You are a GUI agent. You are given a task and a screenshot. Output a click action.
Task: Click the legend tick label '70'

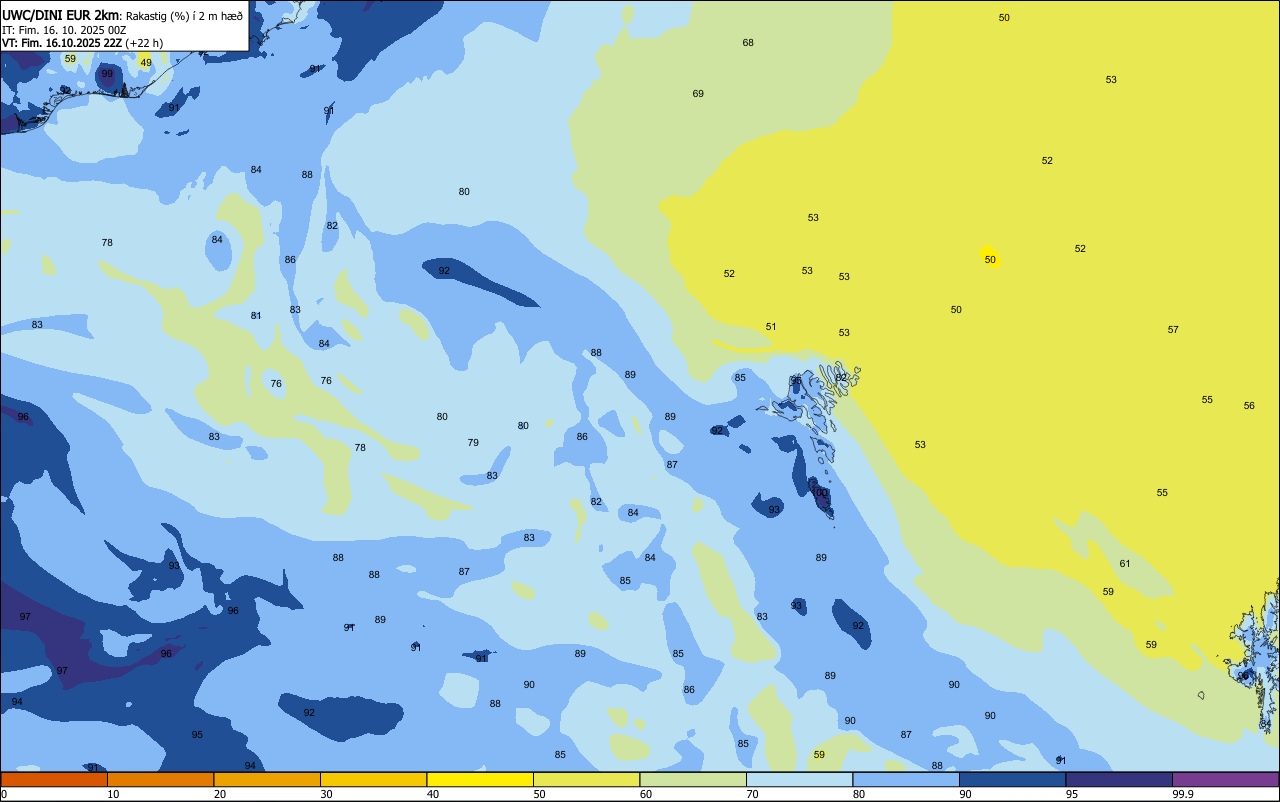tap(752, 794)
